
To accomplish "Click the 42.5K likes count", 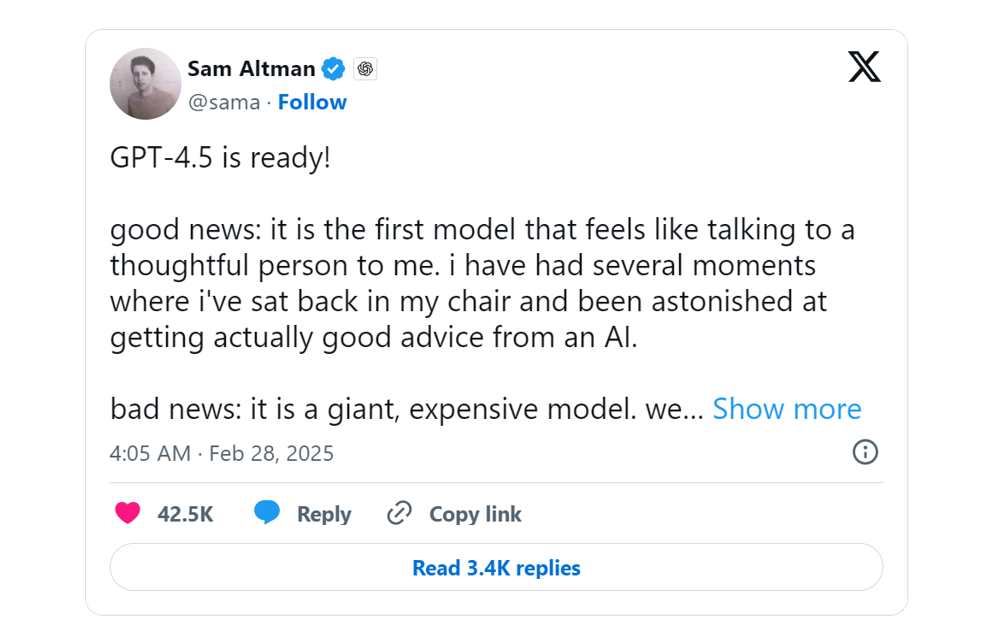I will pyautogui.click(x=185, y=514).
